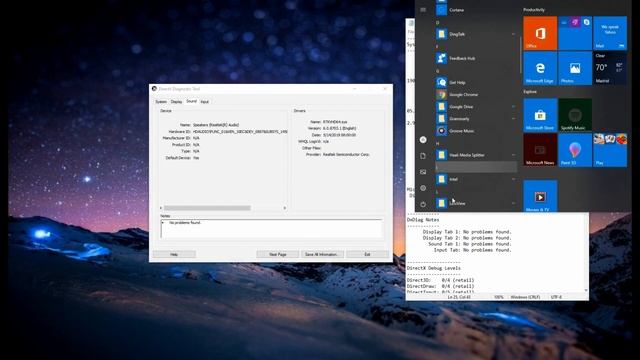Open the Play games tile
This screenshot has height=360, width=640.
pos(610,150)
